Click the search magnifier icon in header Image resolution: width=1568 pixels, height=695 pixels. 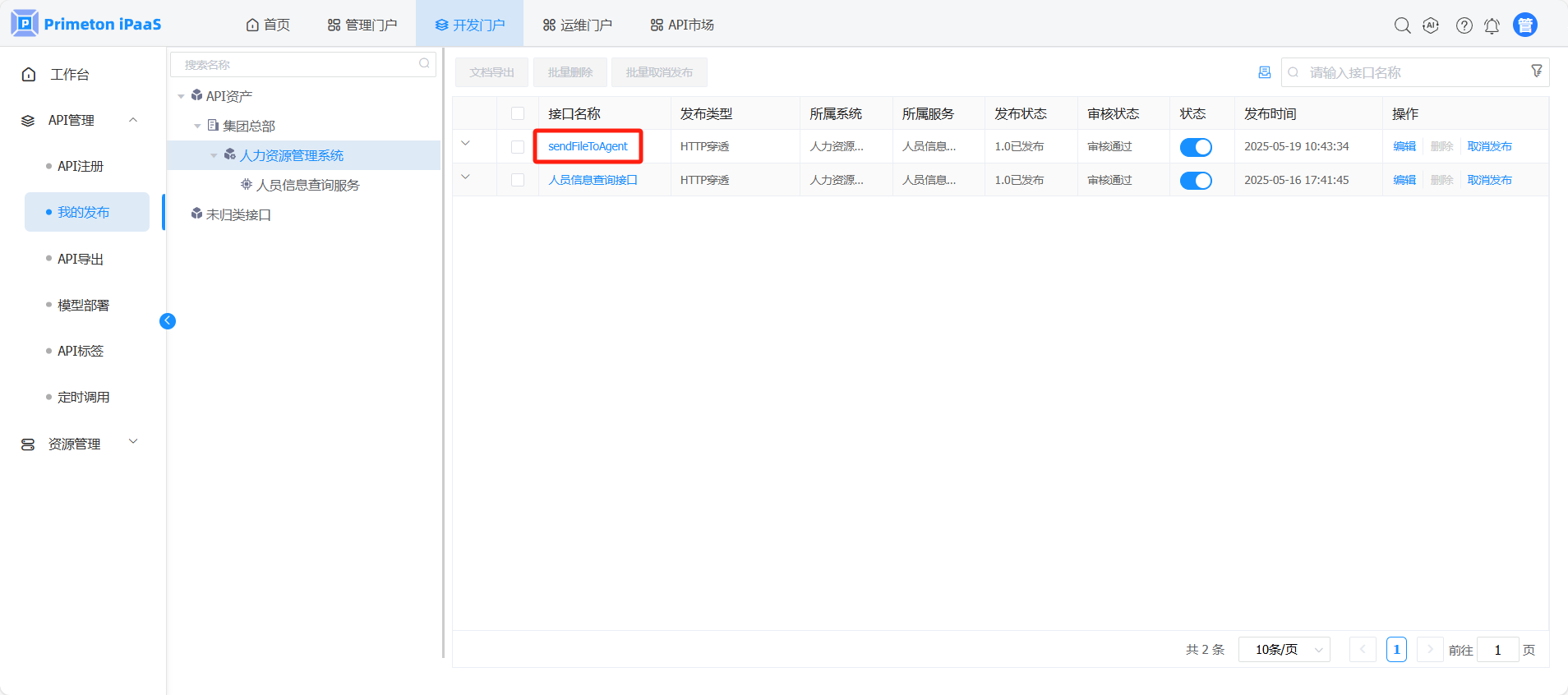[x=1402, y=25]
